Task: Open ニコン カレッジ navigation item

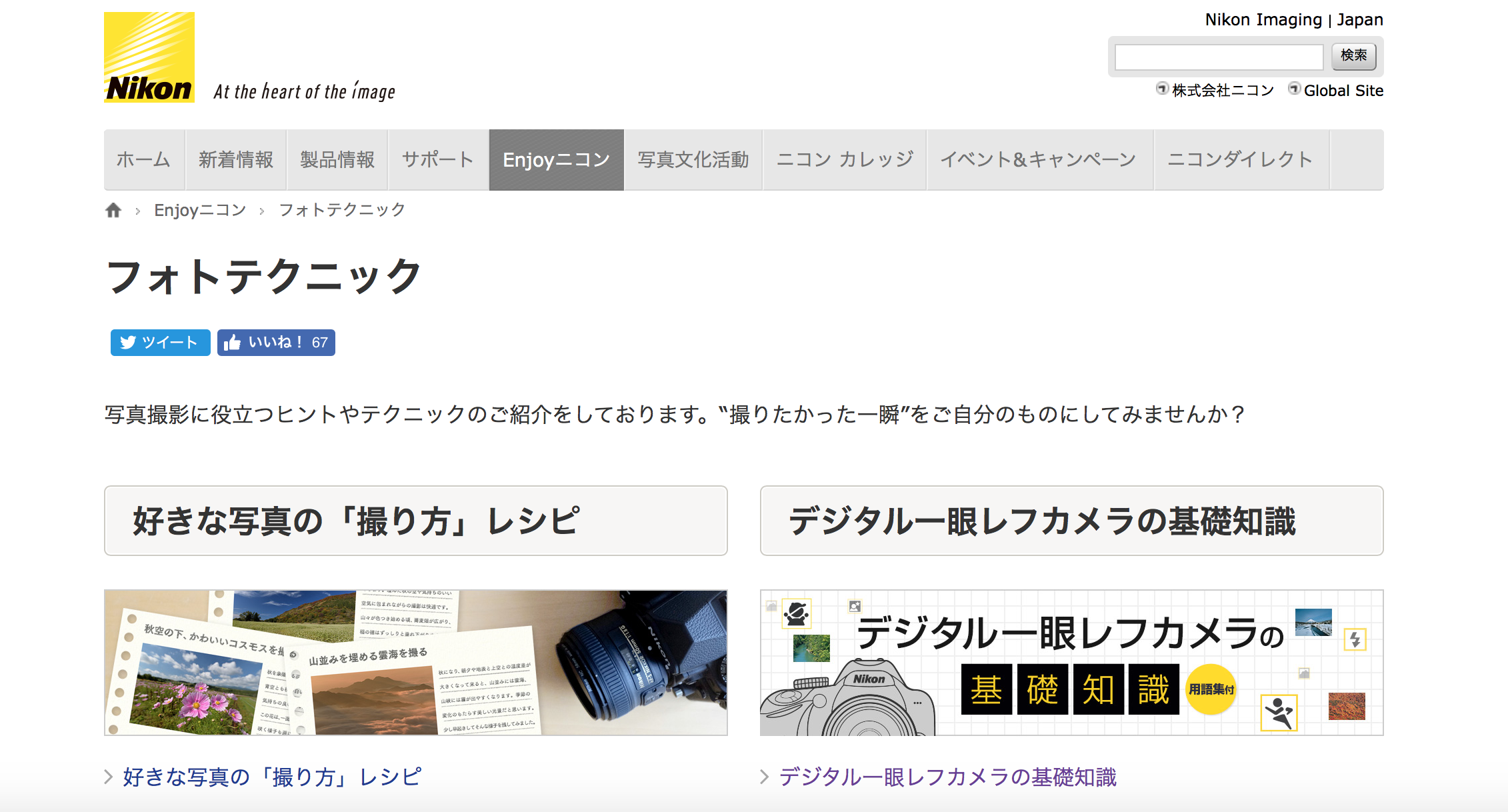Action: coord(845,160)
